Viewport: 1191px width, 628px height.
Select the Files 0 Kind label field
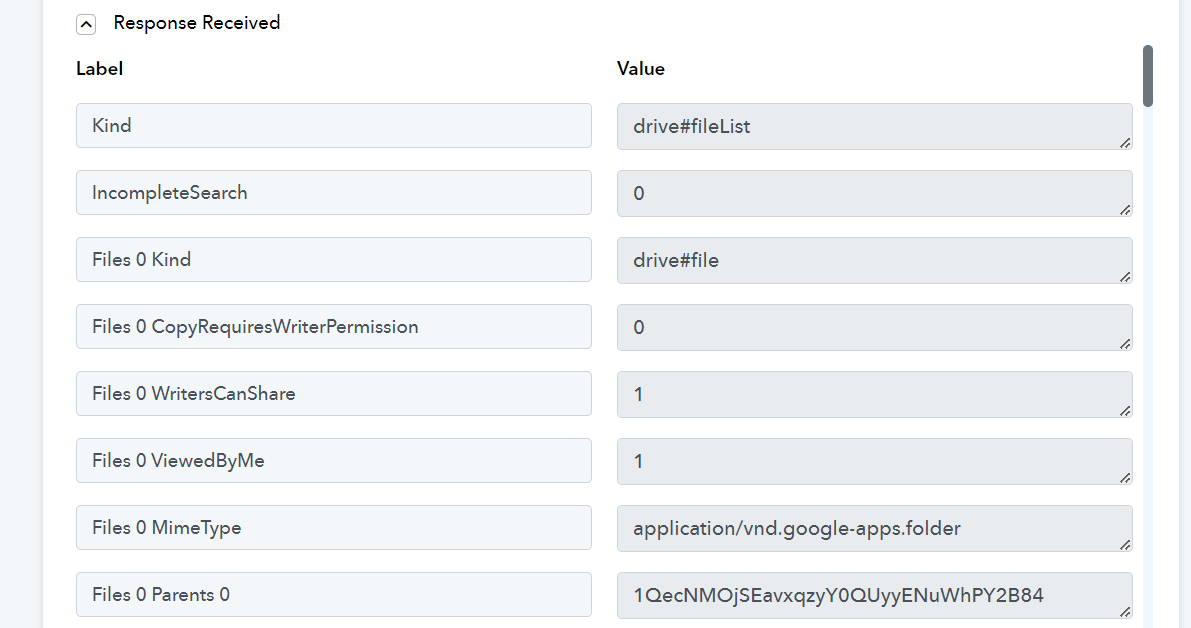click(x=333, y=259)
